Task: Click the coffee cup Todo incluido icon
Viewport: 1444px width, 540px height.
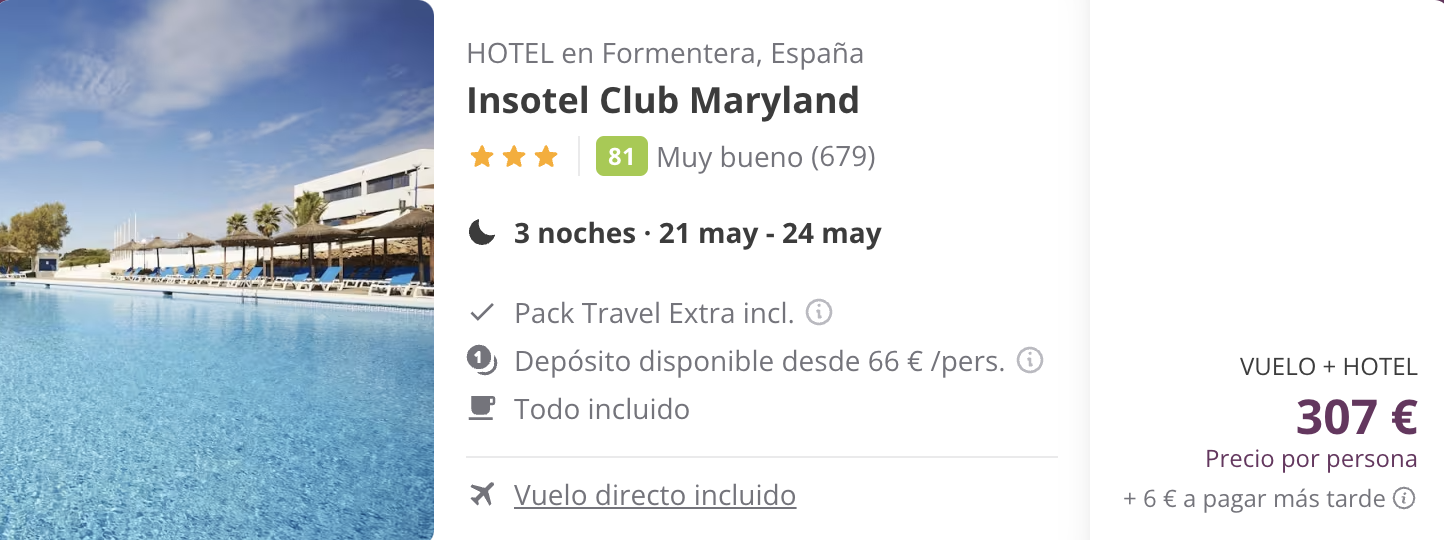Action: pyautogui.click(x=482, y=408)
